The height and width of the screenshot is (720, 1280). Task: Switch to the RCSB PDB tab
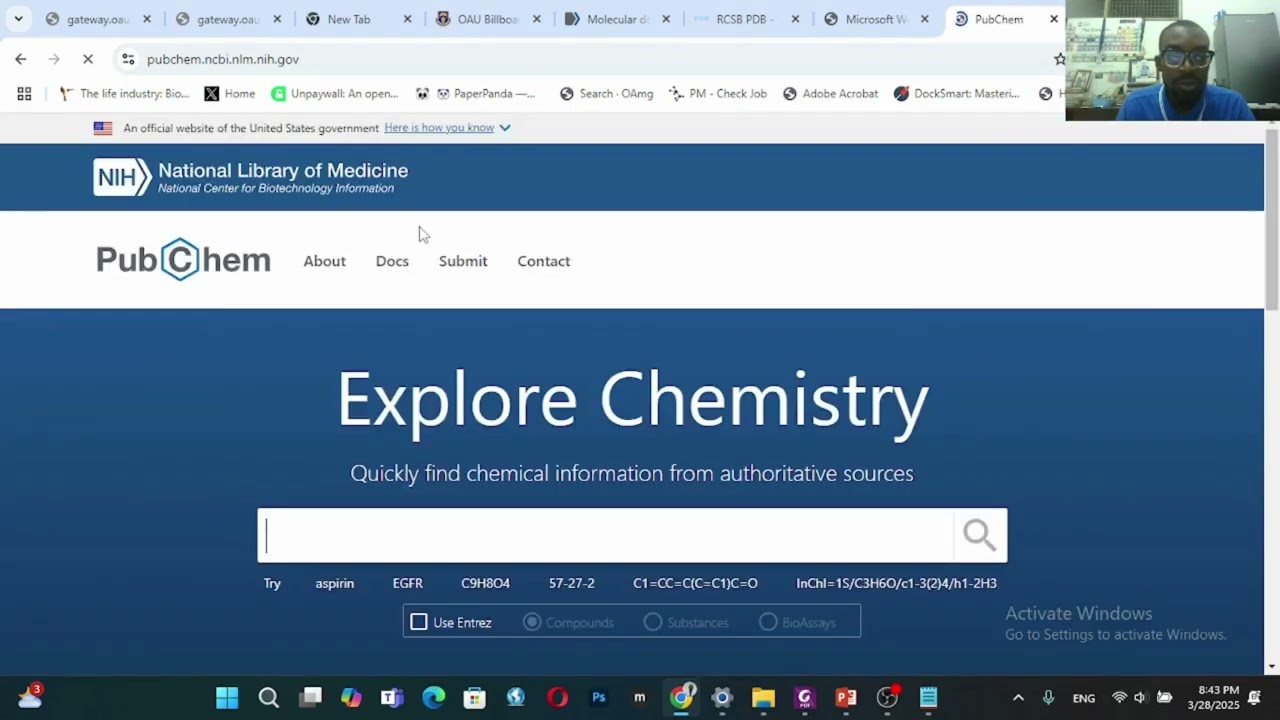[745, 19]
